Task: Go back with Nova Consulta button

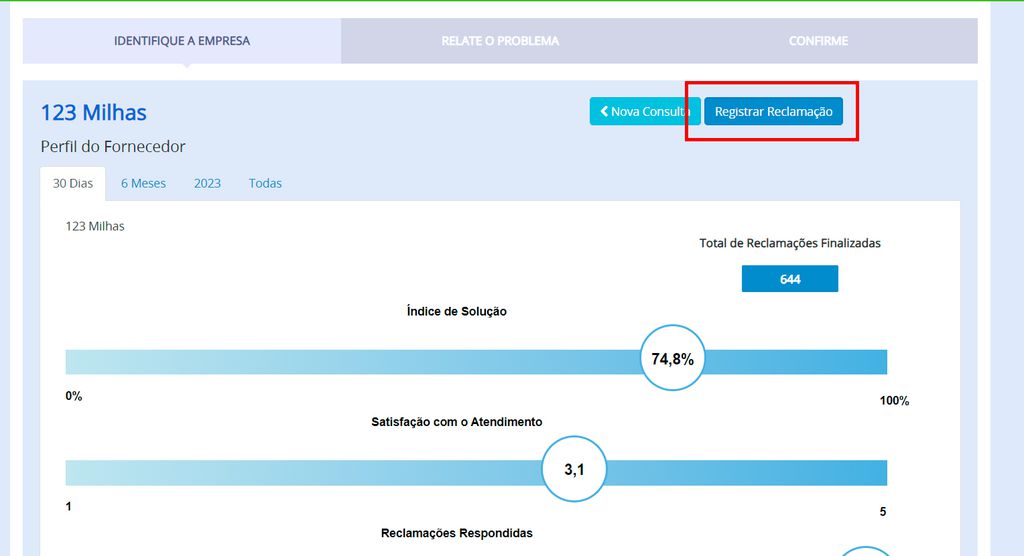Action: (x=645, y=111)
